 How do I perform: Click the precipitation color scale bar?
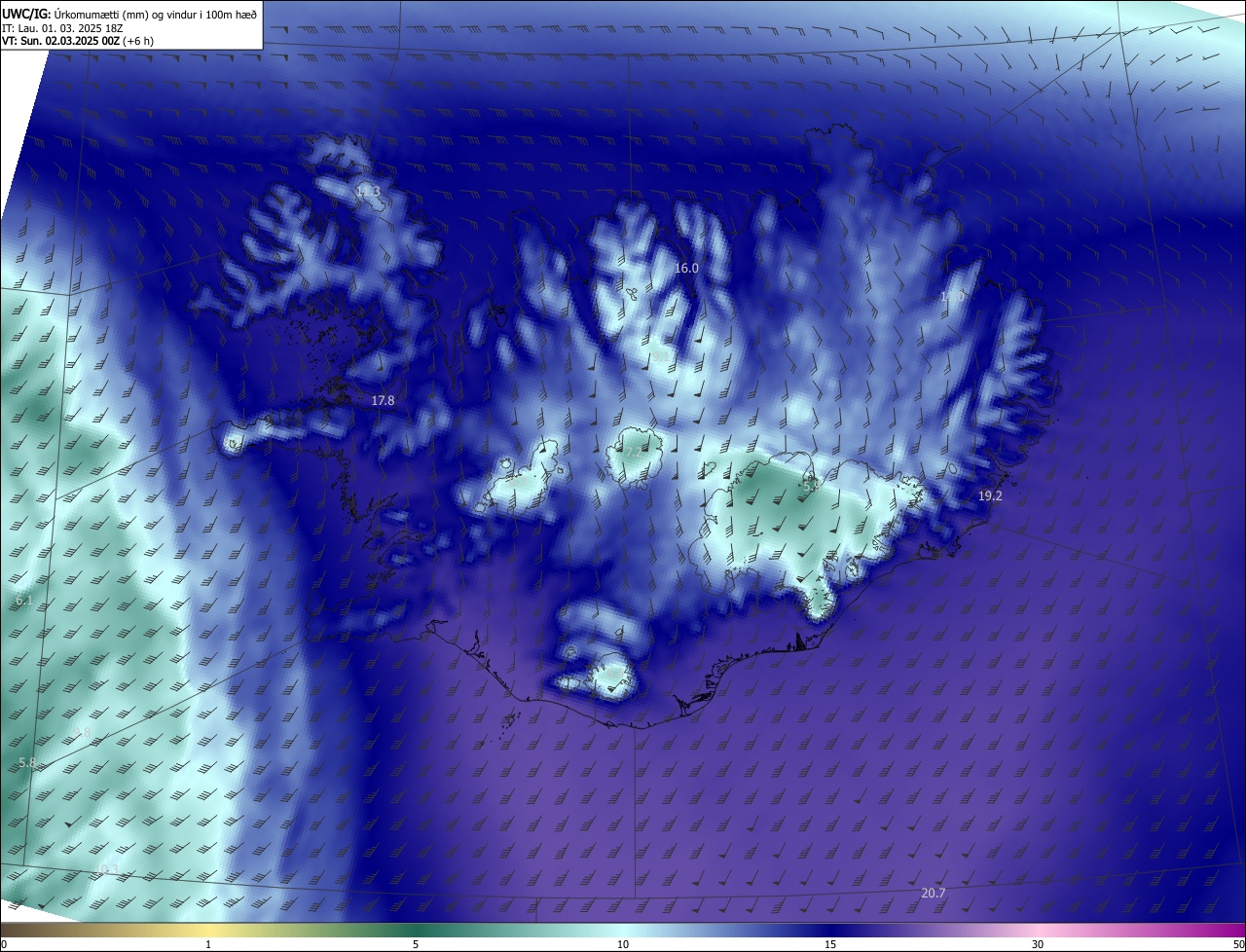[x=623, y=931]
